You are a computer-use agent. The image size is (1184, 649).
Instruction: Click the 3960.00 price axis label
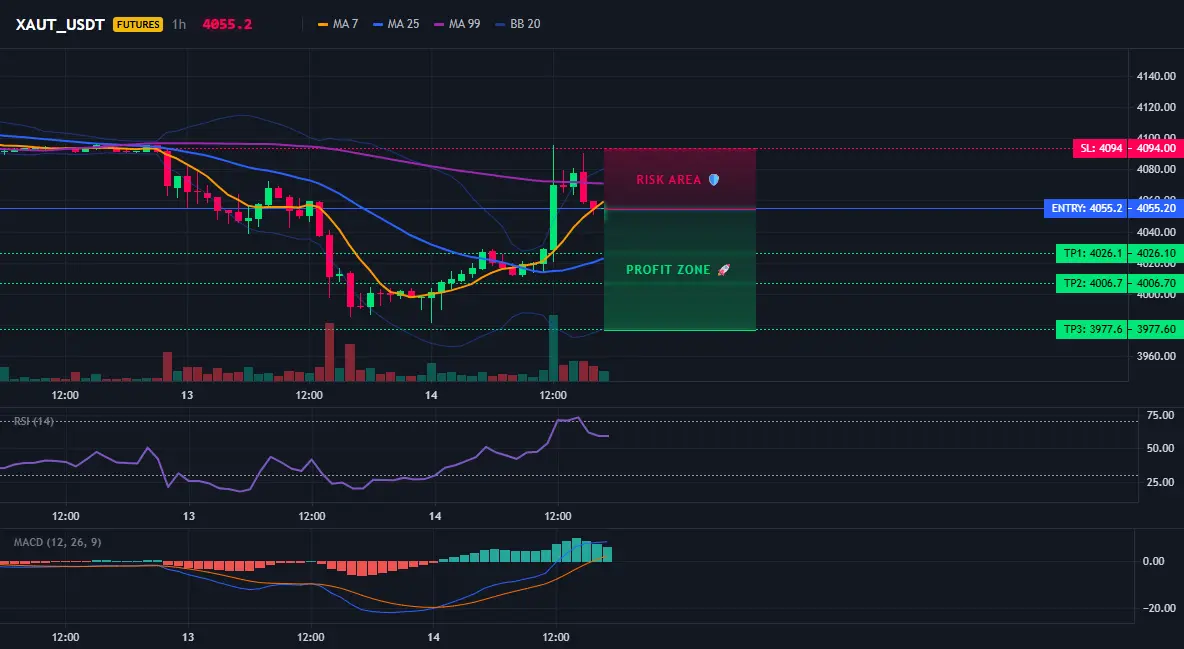coord(1156,356)
